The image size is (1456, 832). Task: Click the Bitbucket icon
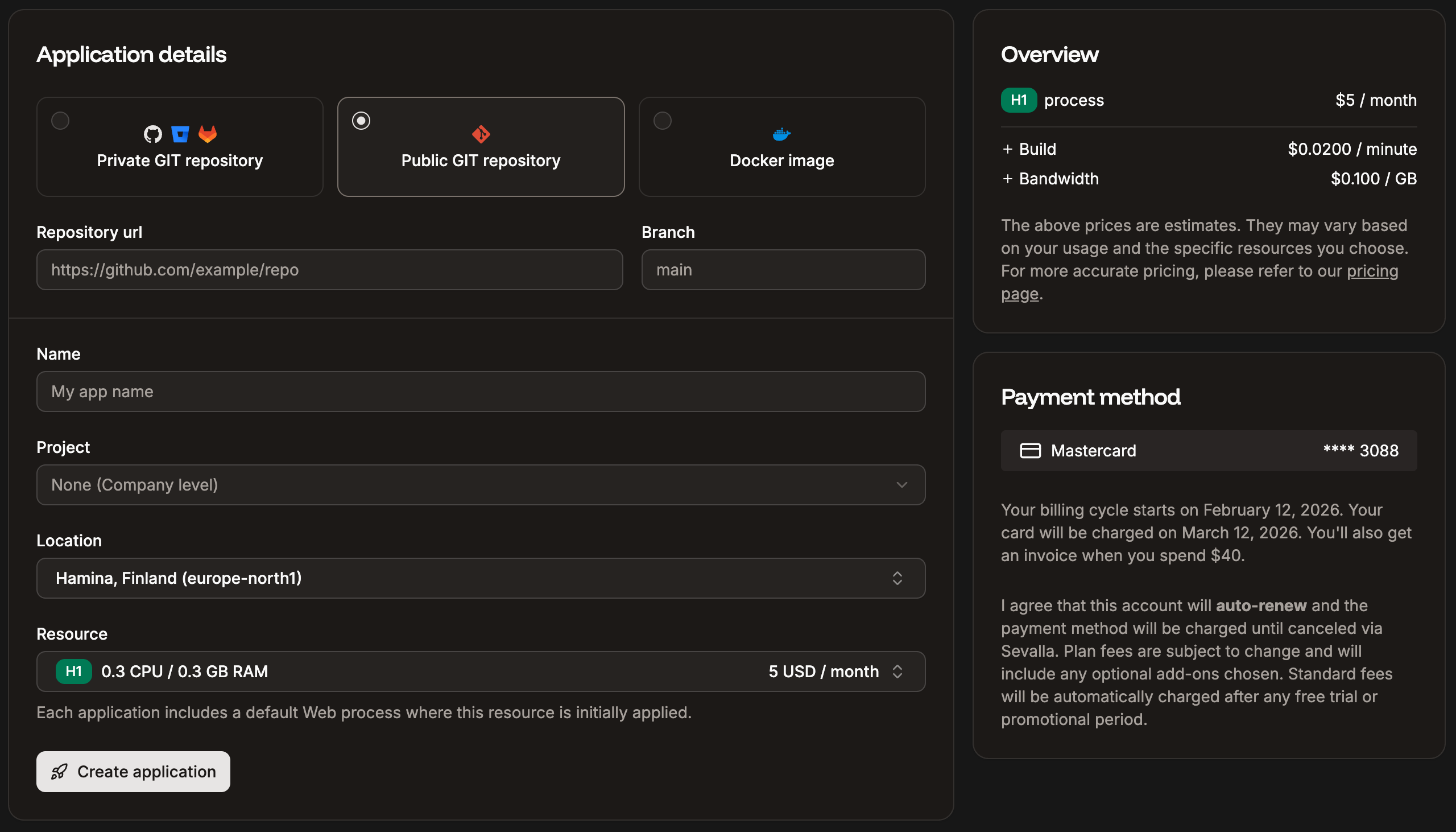tap(180, 134)
